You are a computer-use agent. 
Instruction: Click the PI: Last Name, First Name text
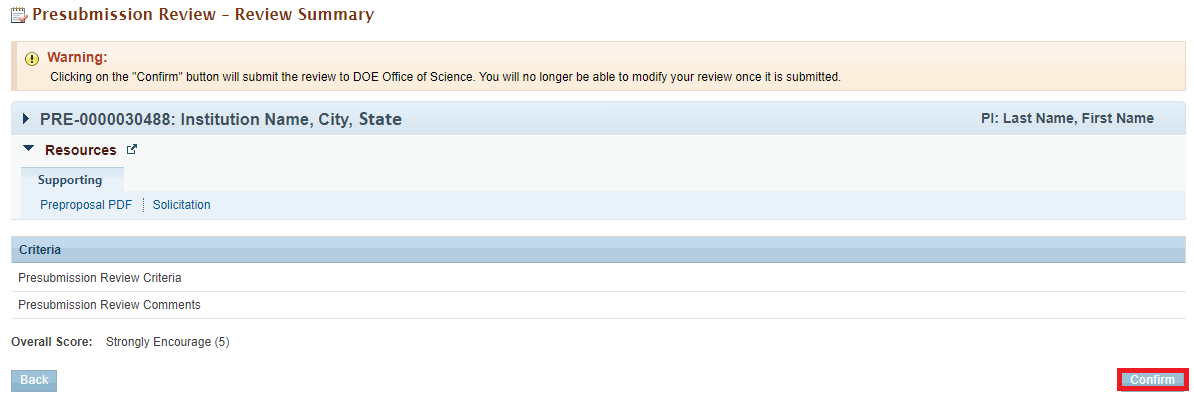(x=1068, y=118)
